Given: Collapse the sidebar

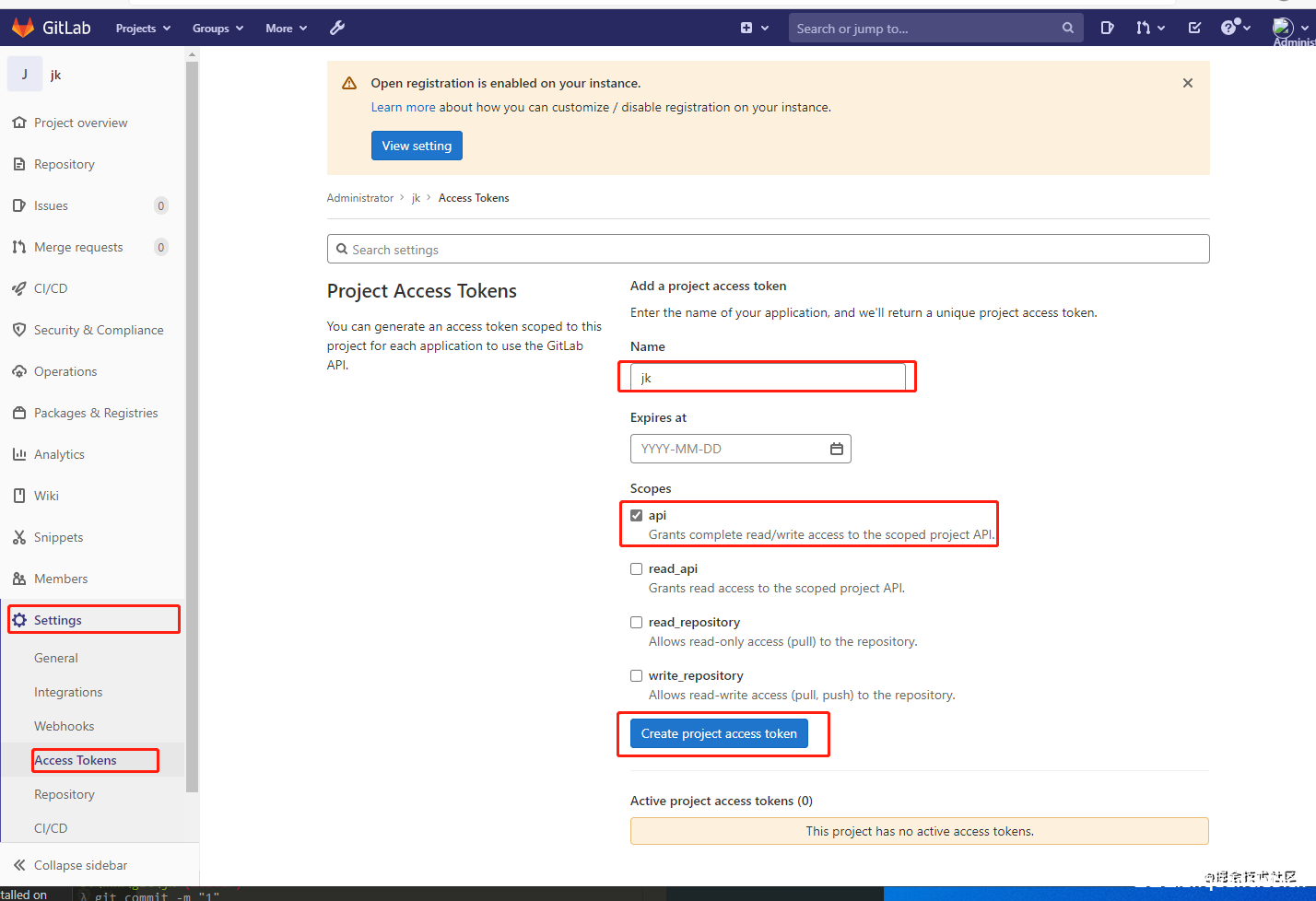Looking at the screenshot, I should (81, 865).
